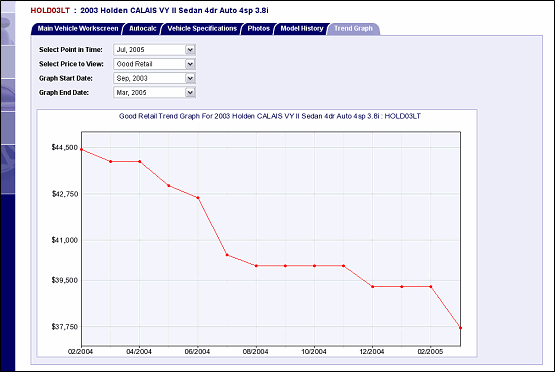The width and height of the screenshot is (555, 372).
Task: Click the final lowest data point on graph
Action: [460, 328]
